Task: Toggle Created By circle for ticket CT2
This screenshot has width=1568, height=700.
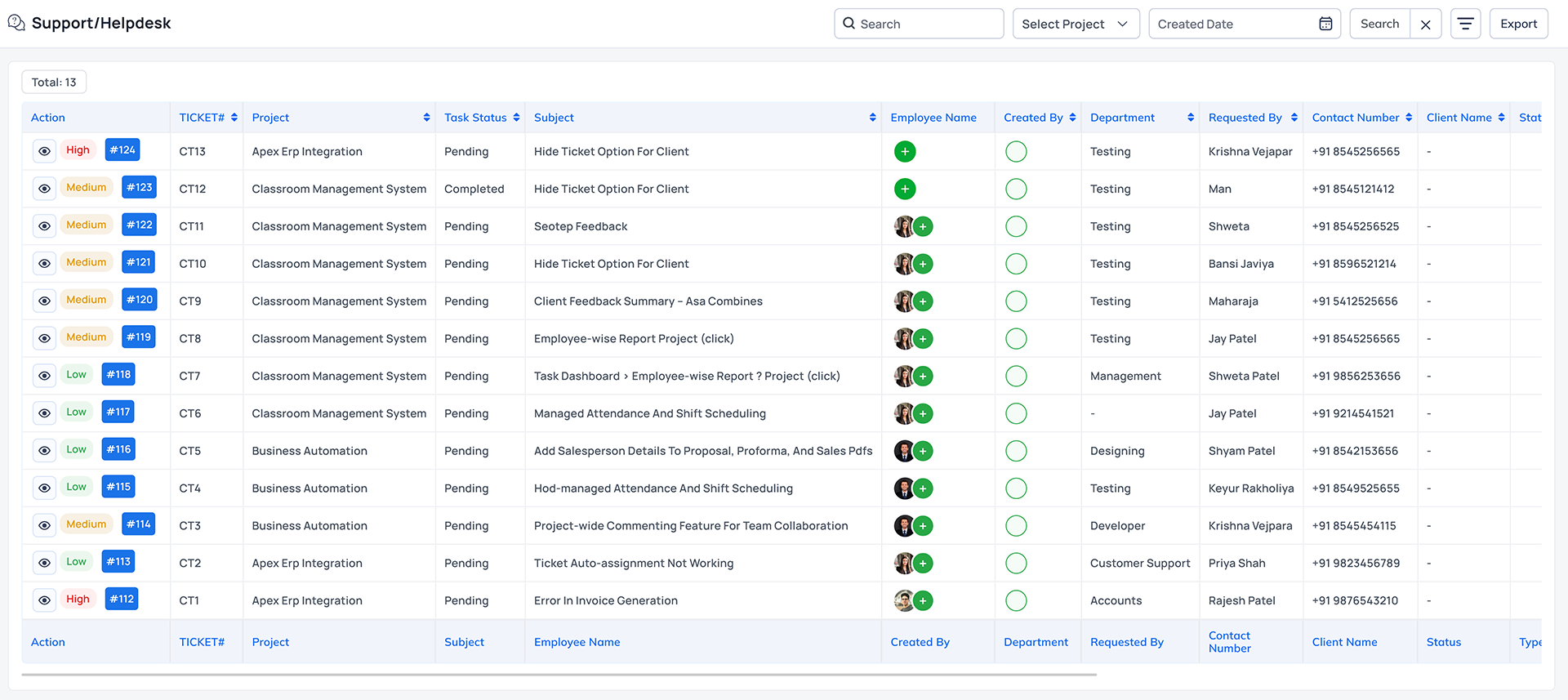Action: tap(1016, 564)
